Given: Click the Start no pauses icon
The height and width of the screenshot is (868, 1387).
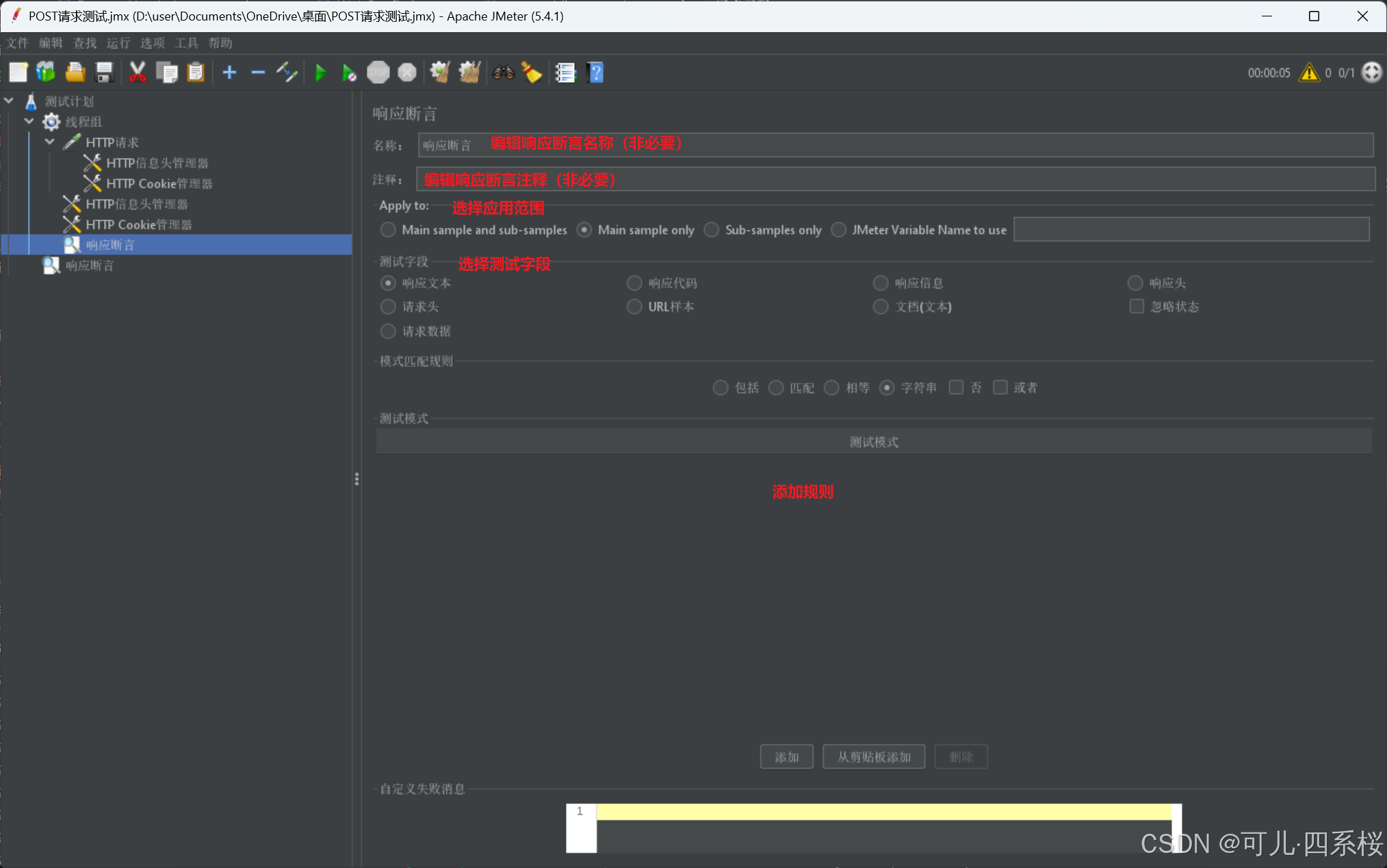Looking at the screenshot, I should coord(349,73).
